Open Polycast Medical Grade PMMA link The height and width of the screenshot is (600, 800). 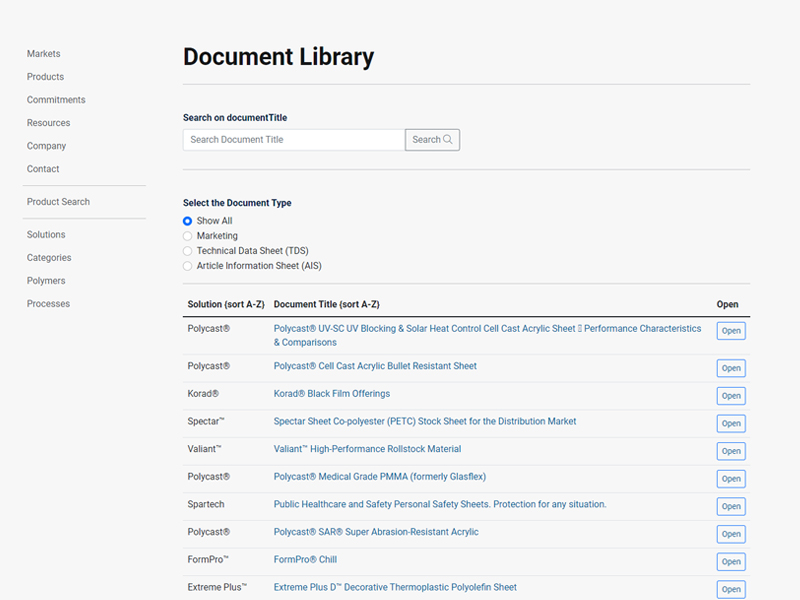click(380, 477)
